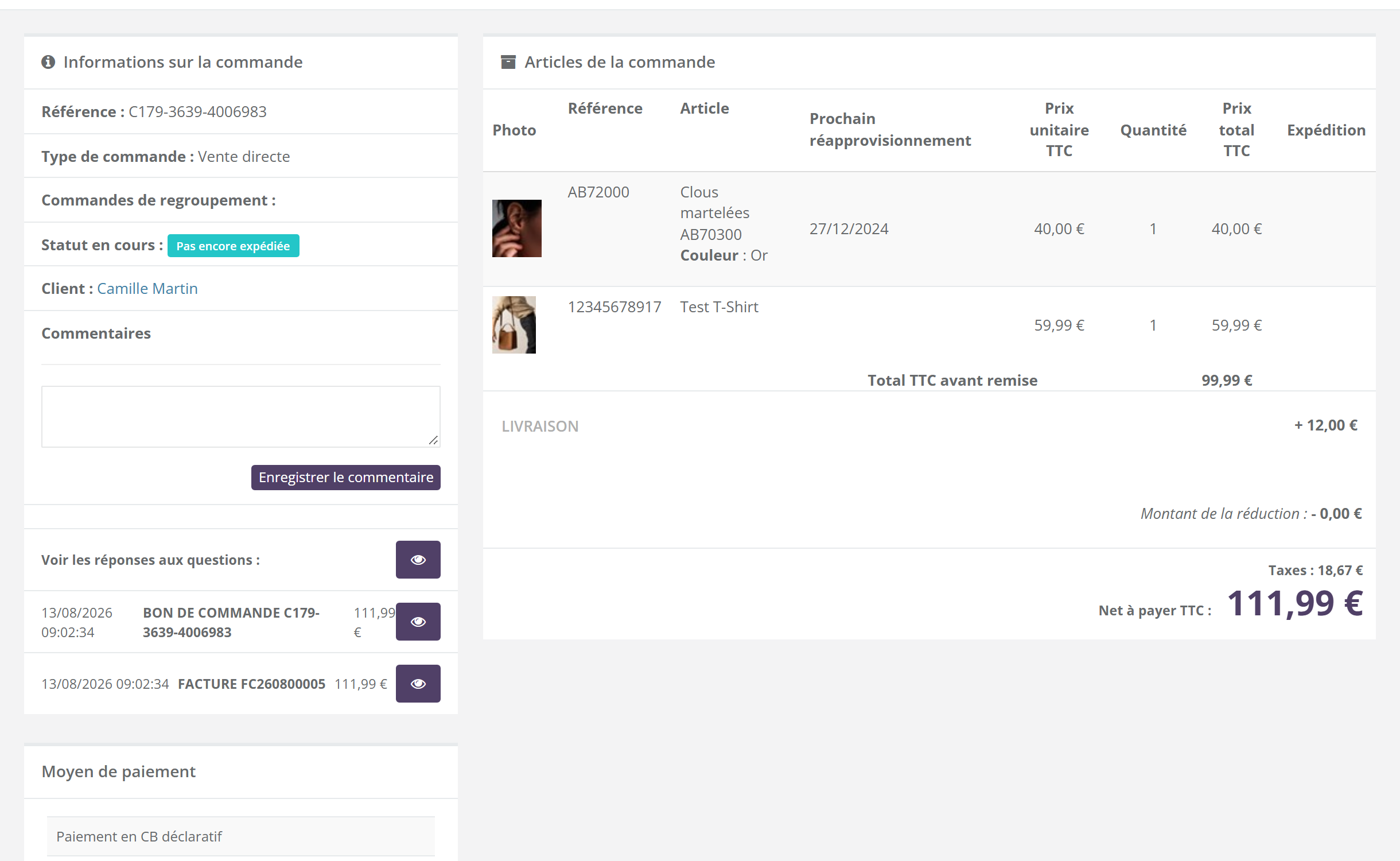
Task: Click the delivery cost + 12,00 €
Action: [1326, 425]
